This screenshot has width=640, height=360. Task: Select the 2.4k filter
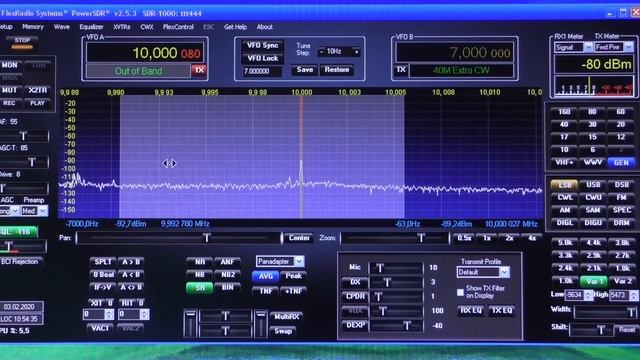[565, 268]
